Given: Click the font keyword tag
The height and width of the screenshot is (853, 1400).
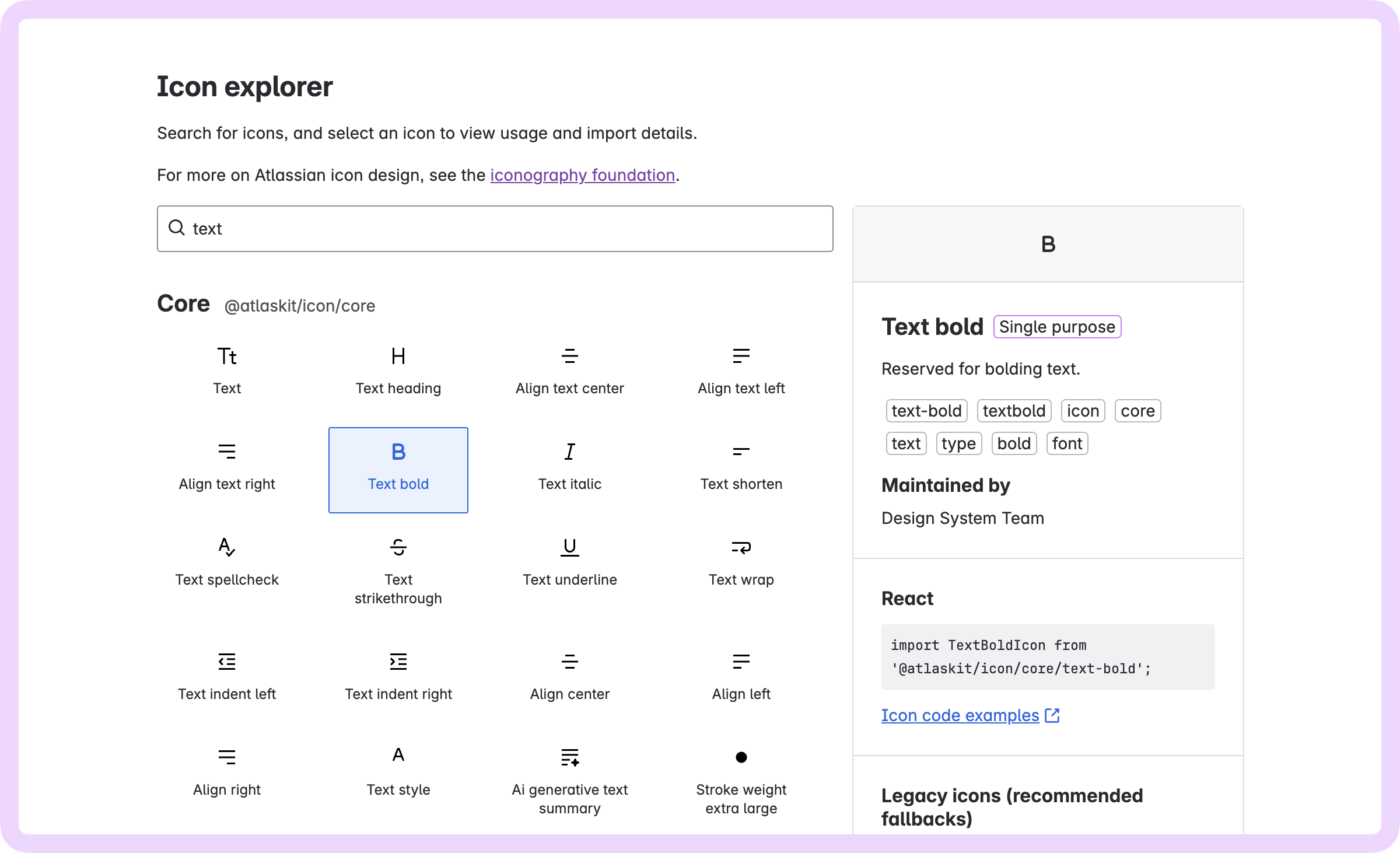Looking at the screenshot, I should coord(1067,443).
